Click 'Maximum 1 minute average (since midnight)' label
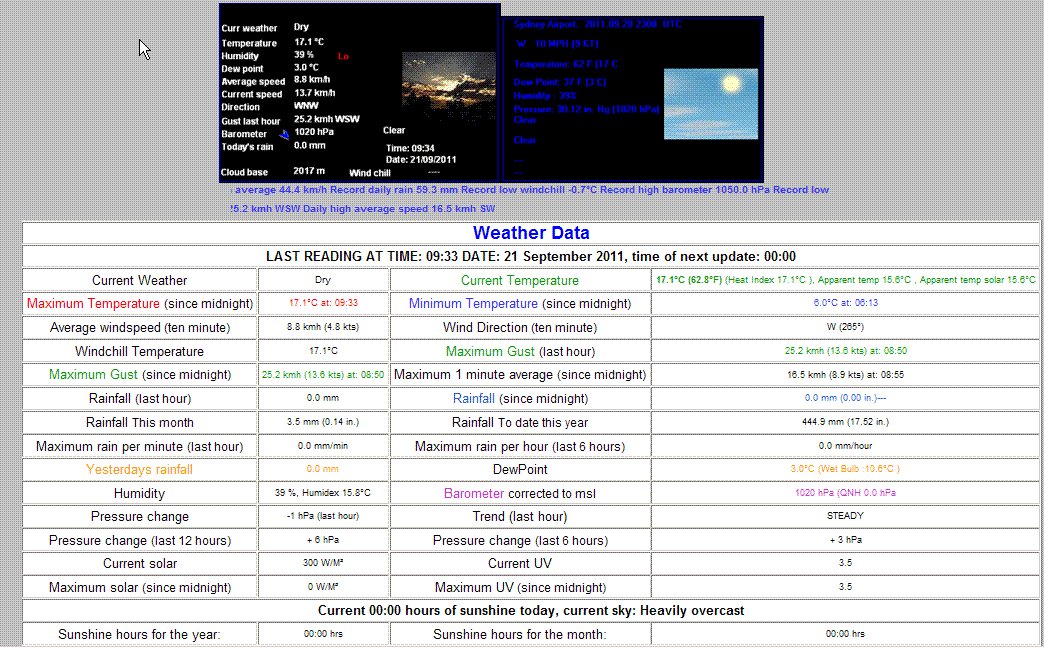The image size is (1044, 648). pos(520,375)
